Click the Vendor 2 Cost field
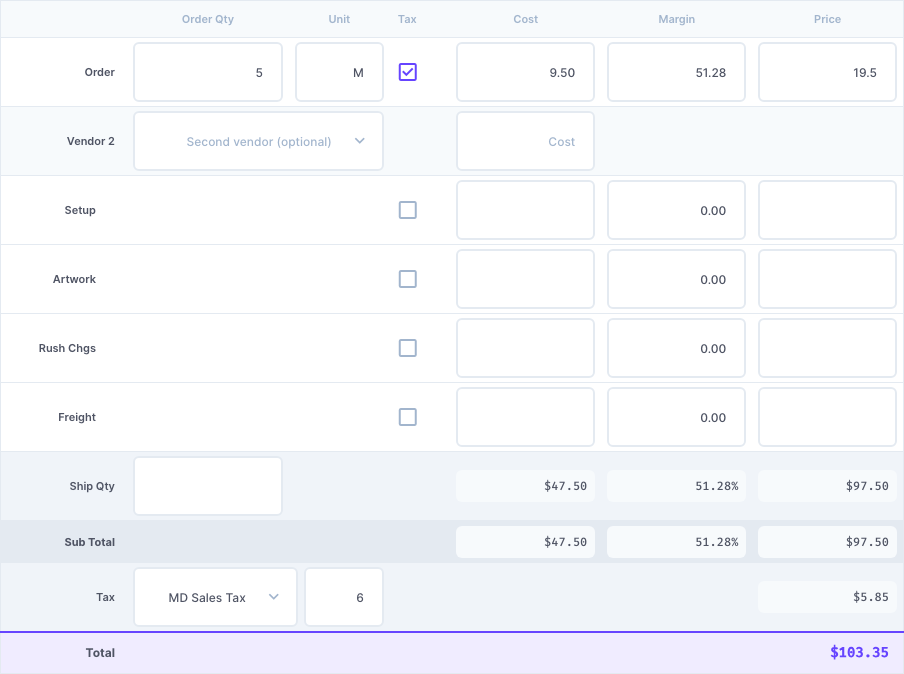The width and height of the screenshot is (904, 674). 525,141
